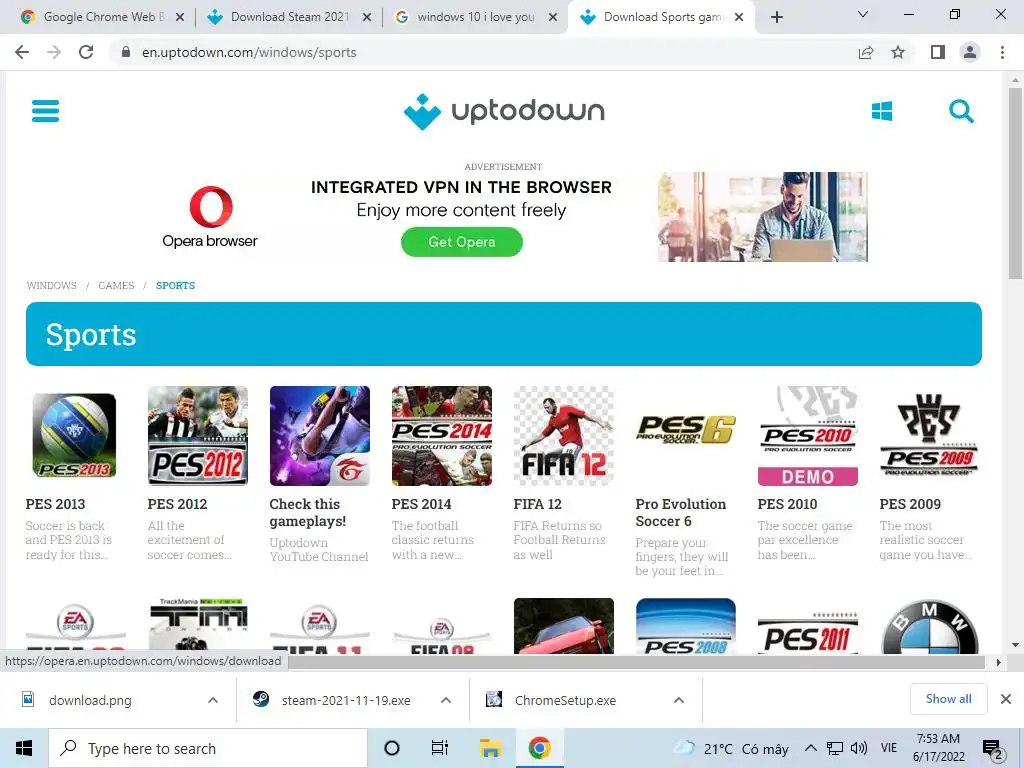Open PES 2013 game icon
This screenshot has height=768, width=1024.
pos(74,436)
